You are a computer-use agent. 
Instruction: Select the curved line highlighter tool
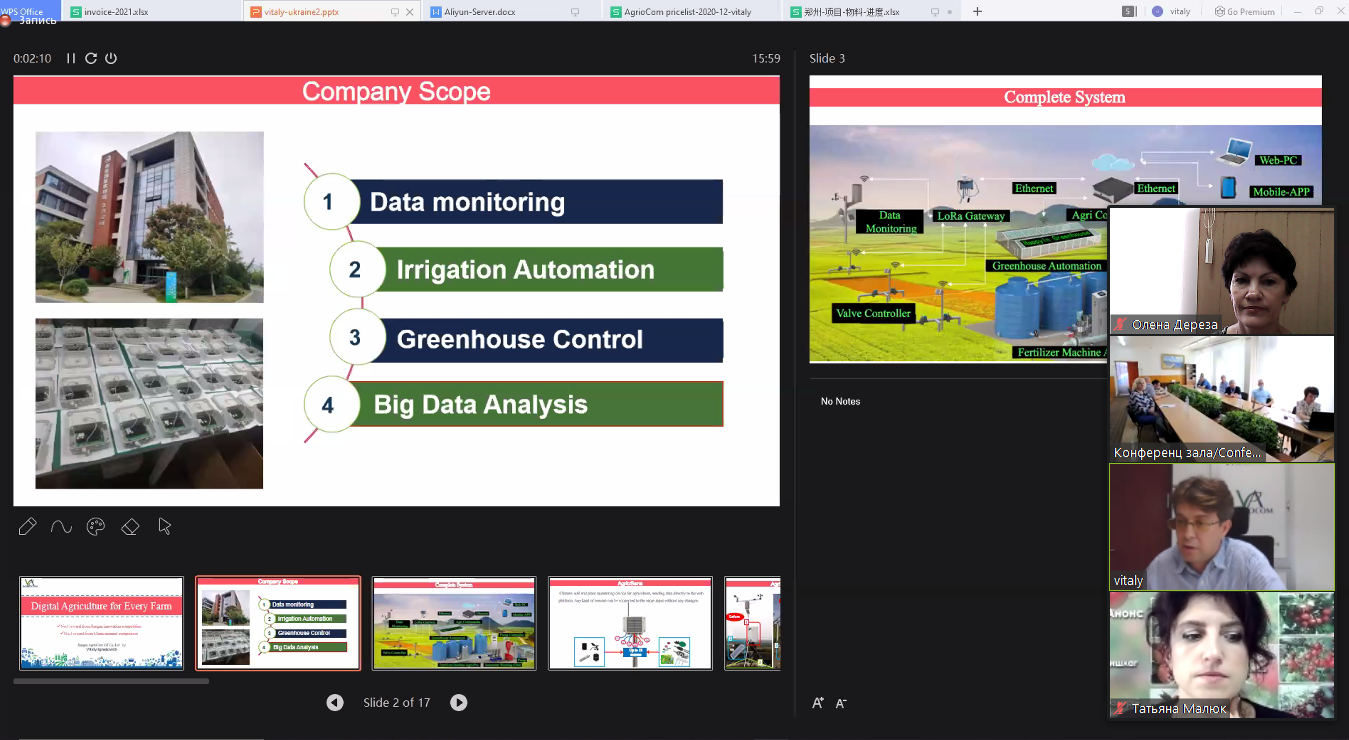click(x=61, y=526)
